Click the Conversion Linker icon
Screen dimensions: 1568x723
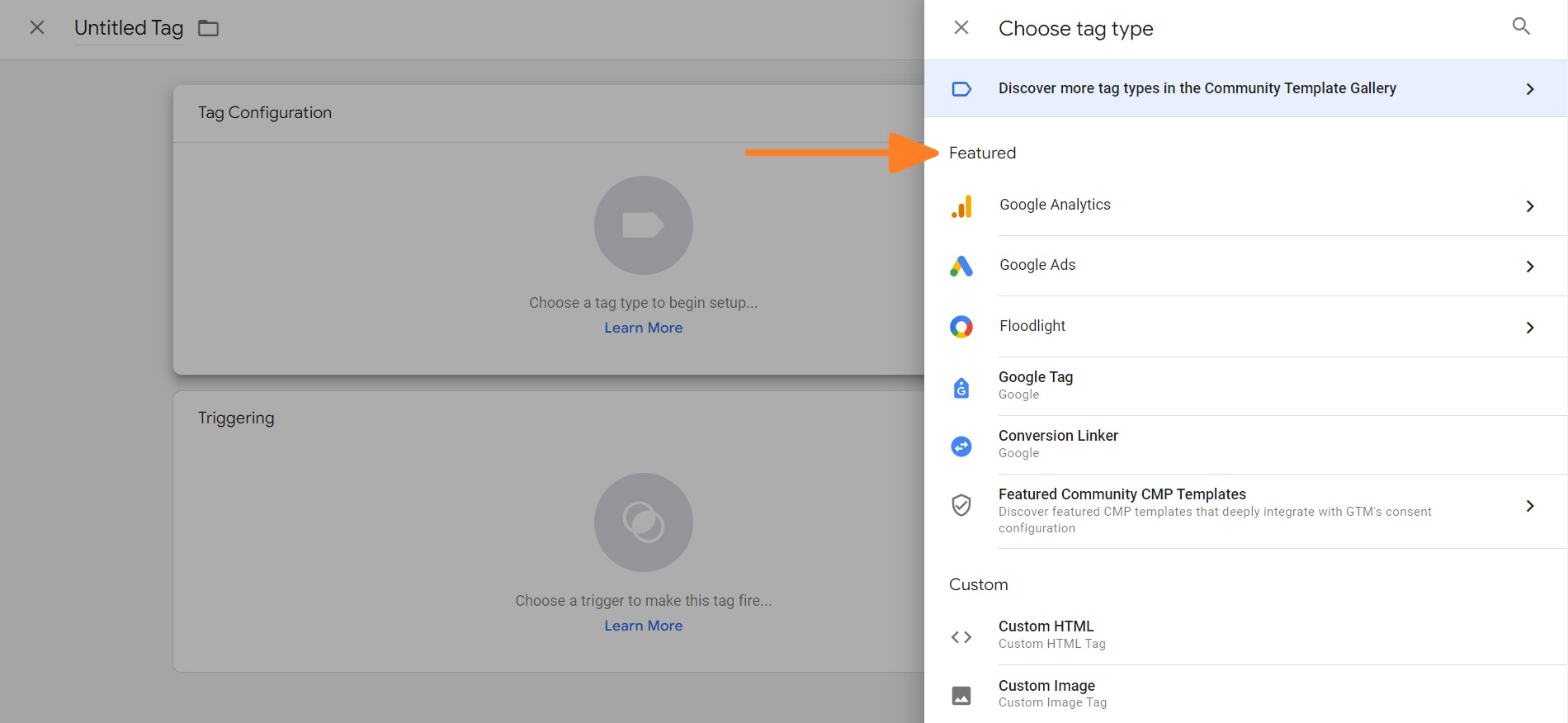point(961,447)
